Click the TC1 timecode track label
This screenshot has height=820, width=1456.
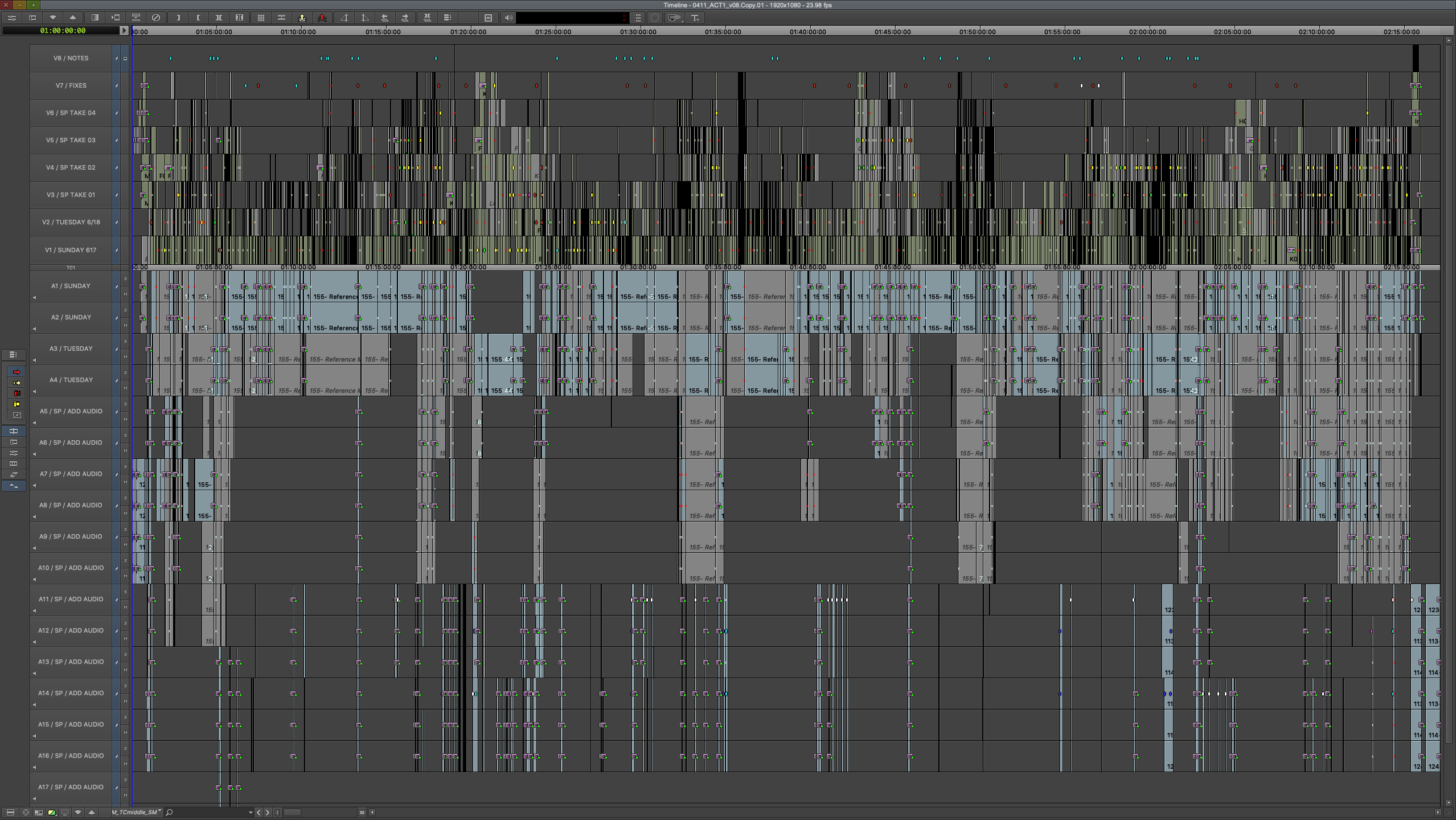point(71,268)
